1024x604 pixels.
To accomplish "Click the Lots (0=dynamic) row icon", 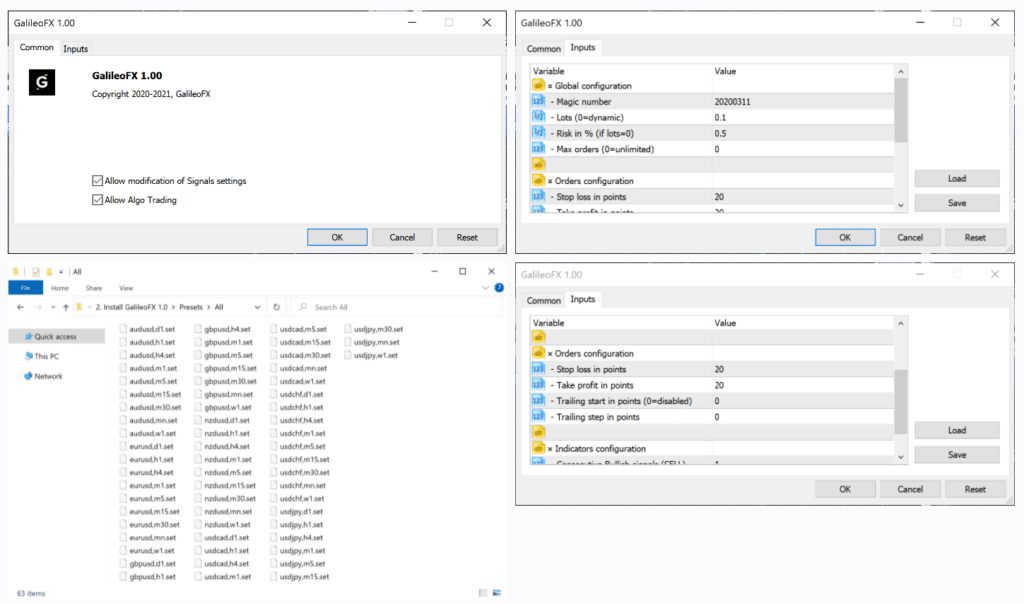I will pos(538,117).
